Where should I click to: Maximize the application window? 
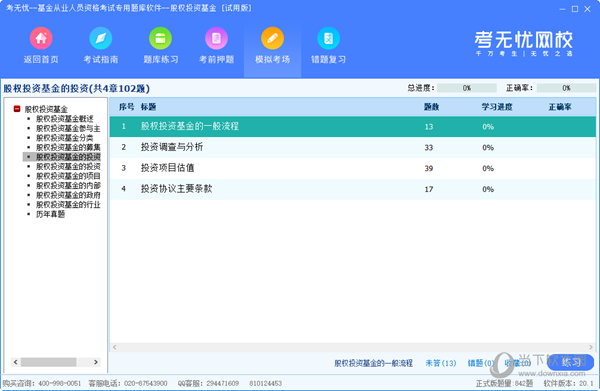click(575, 9)
